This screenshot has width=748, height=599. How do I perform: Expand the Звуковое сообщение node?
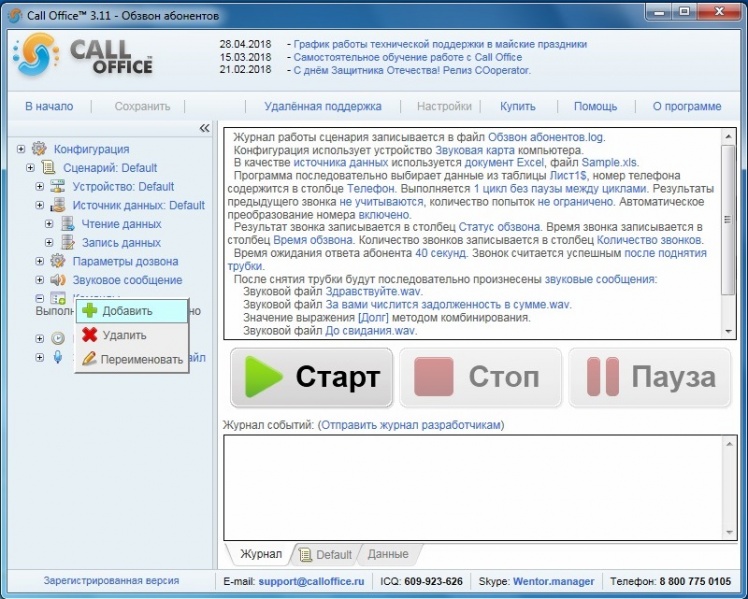point(40,279)
